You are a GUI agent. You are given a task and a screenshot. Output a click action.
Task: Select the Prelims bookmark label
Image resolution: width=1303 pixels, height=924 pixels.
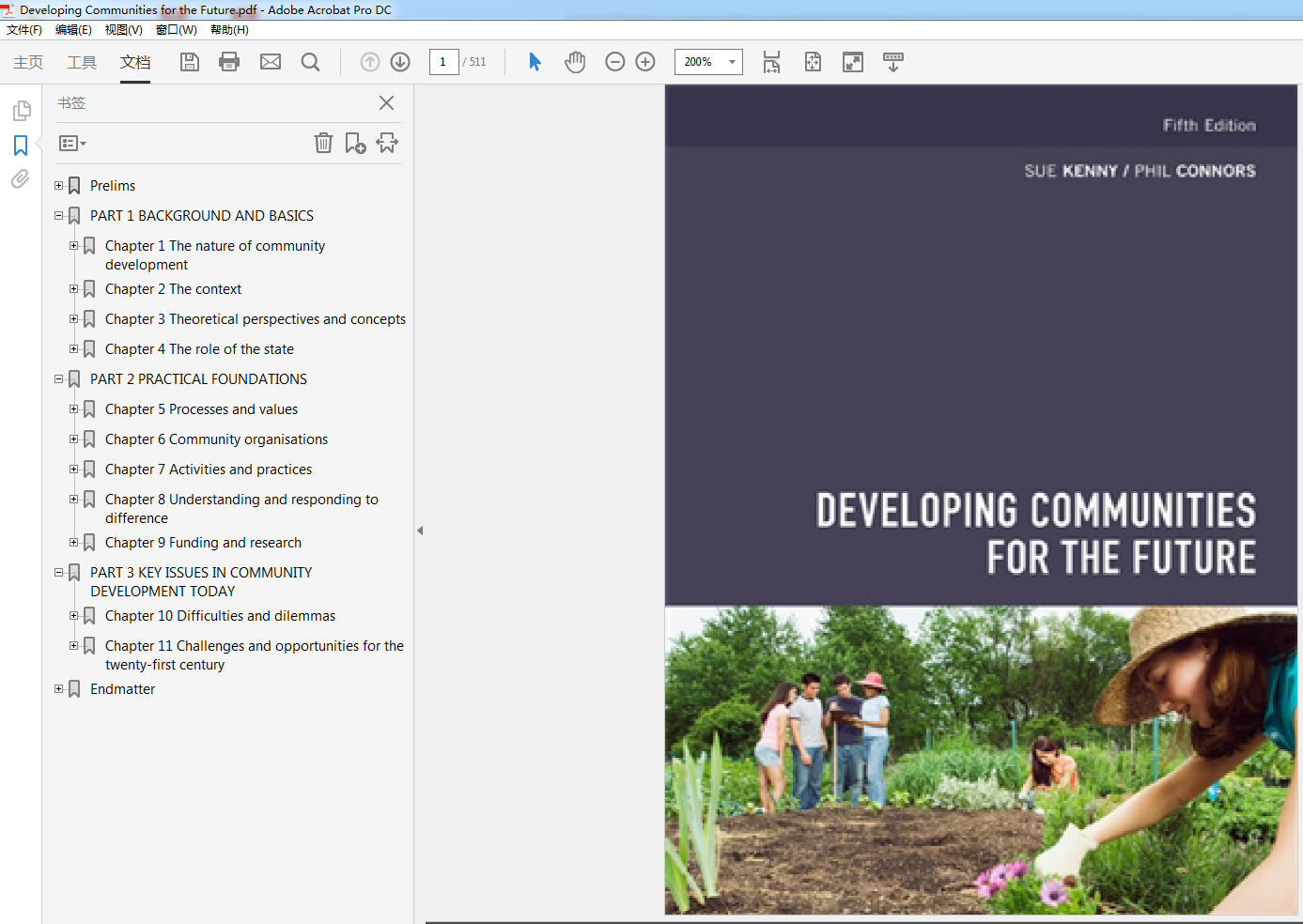point(113,186)
